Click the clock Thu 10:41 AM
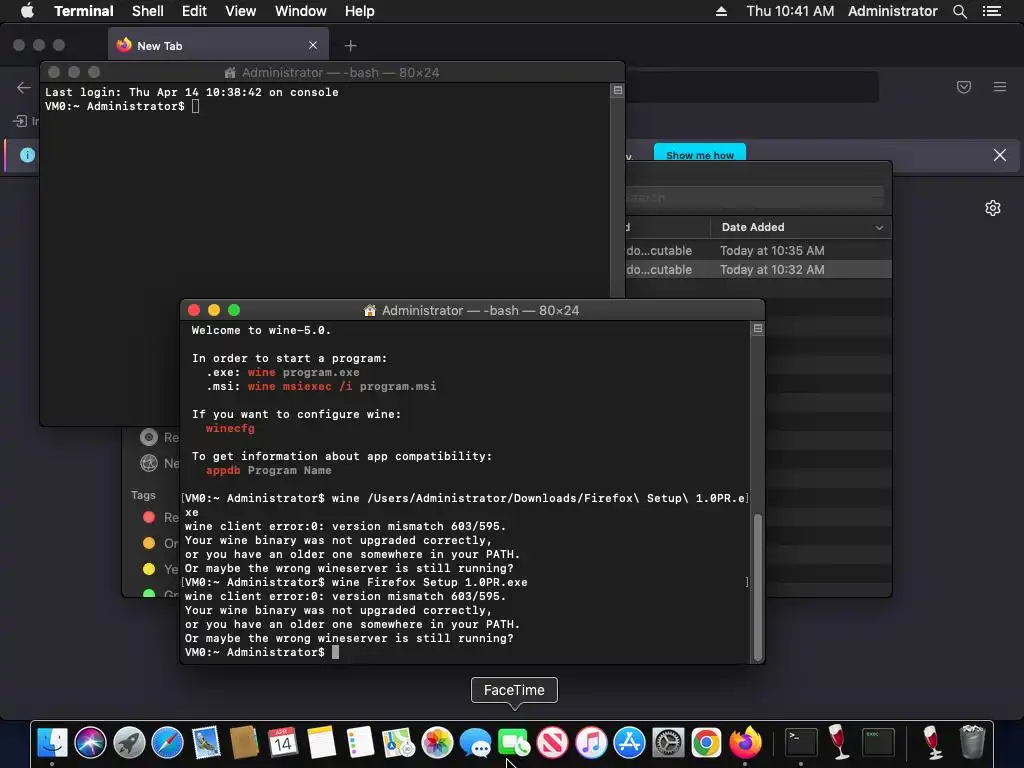Image resolution: width=1024 pixels, height=768 pixels. coord(790,11)
